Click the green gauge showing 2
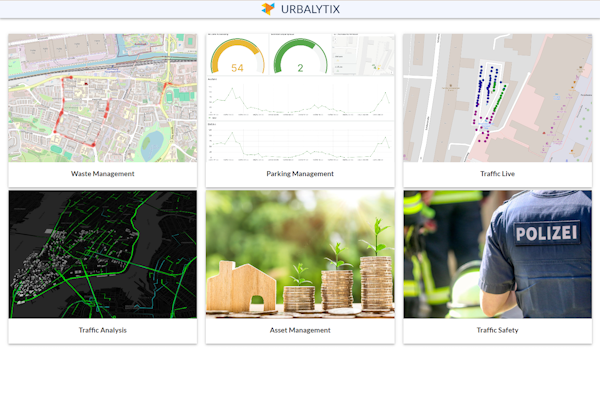 (299, 60)
